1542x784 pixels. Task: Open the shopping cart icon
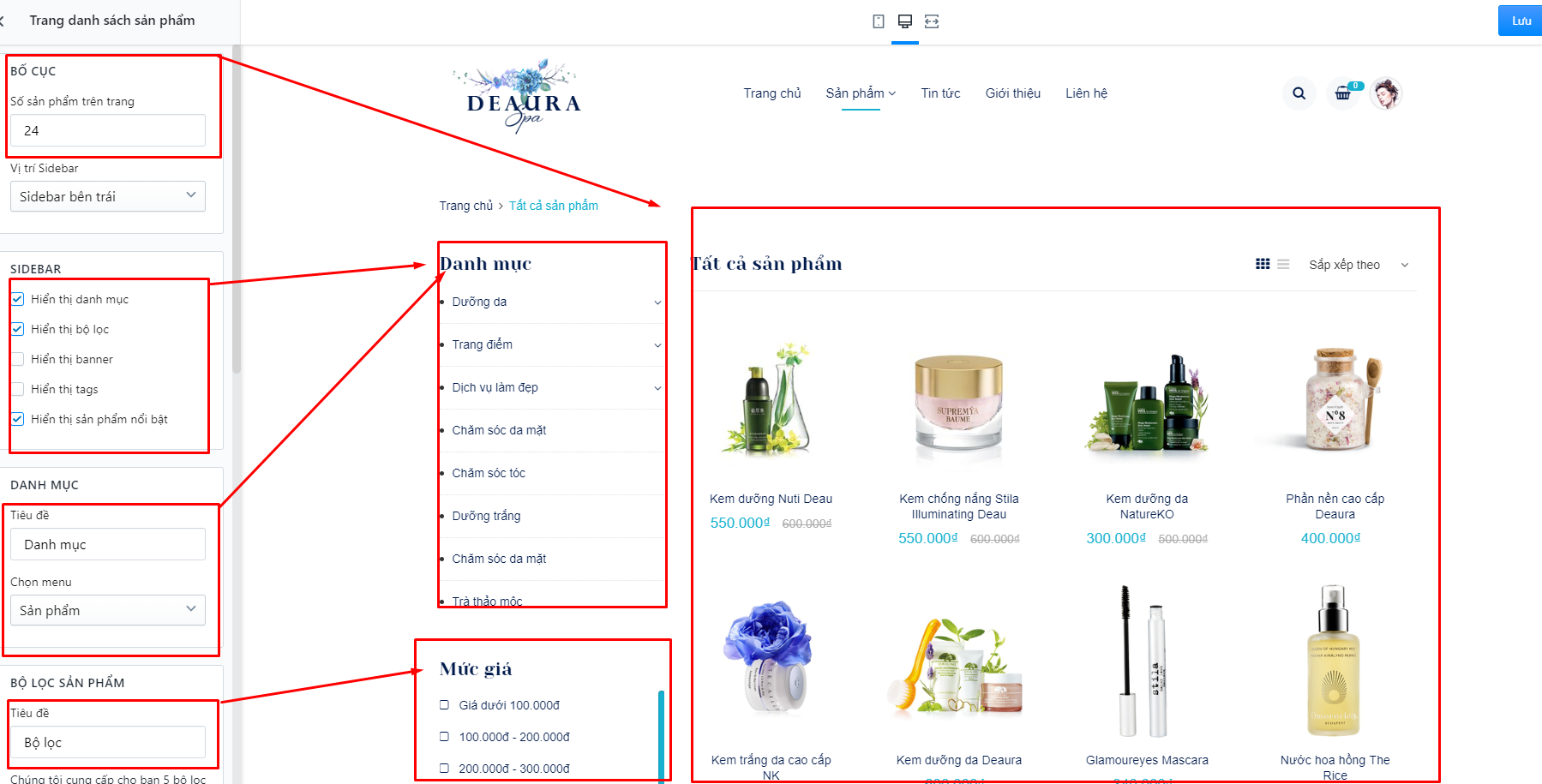pyautogui.click(x=1343, y=93)
